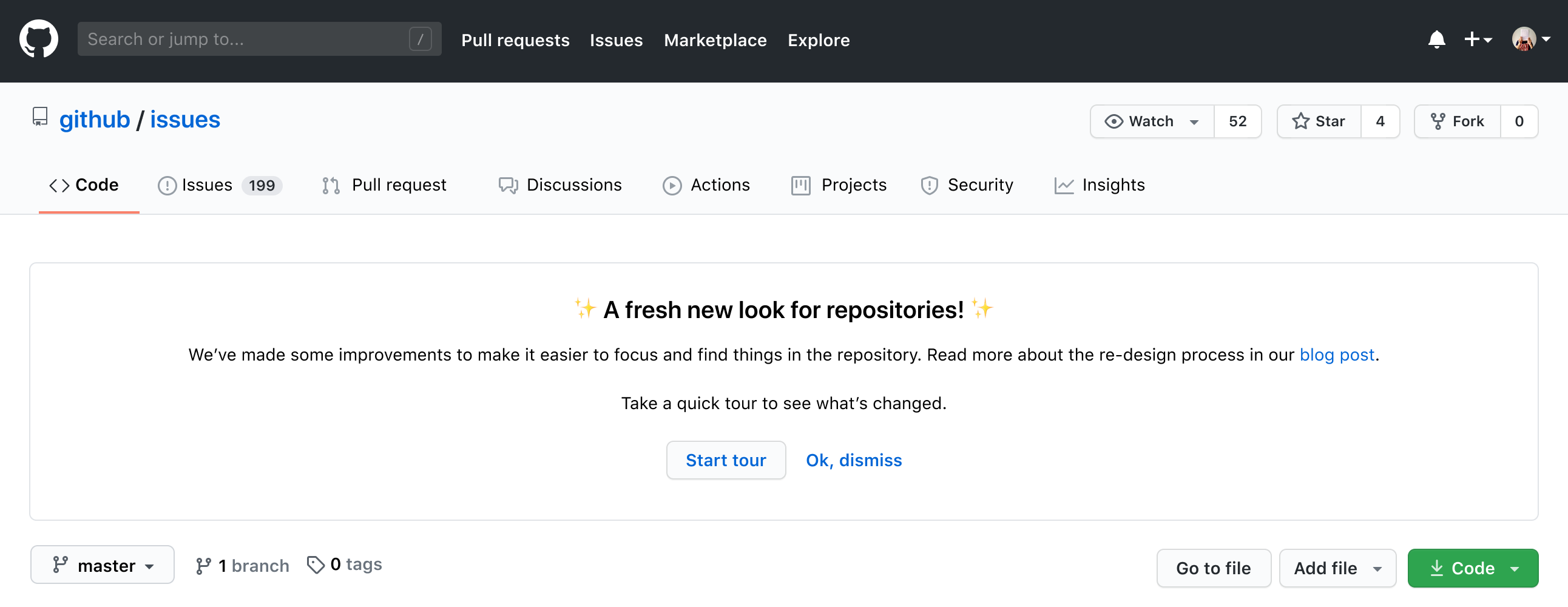The image size is (1568, 607).
Task: Open the blog post link
Action: (x=1337, y=355)
